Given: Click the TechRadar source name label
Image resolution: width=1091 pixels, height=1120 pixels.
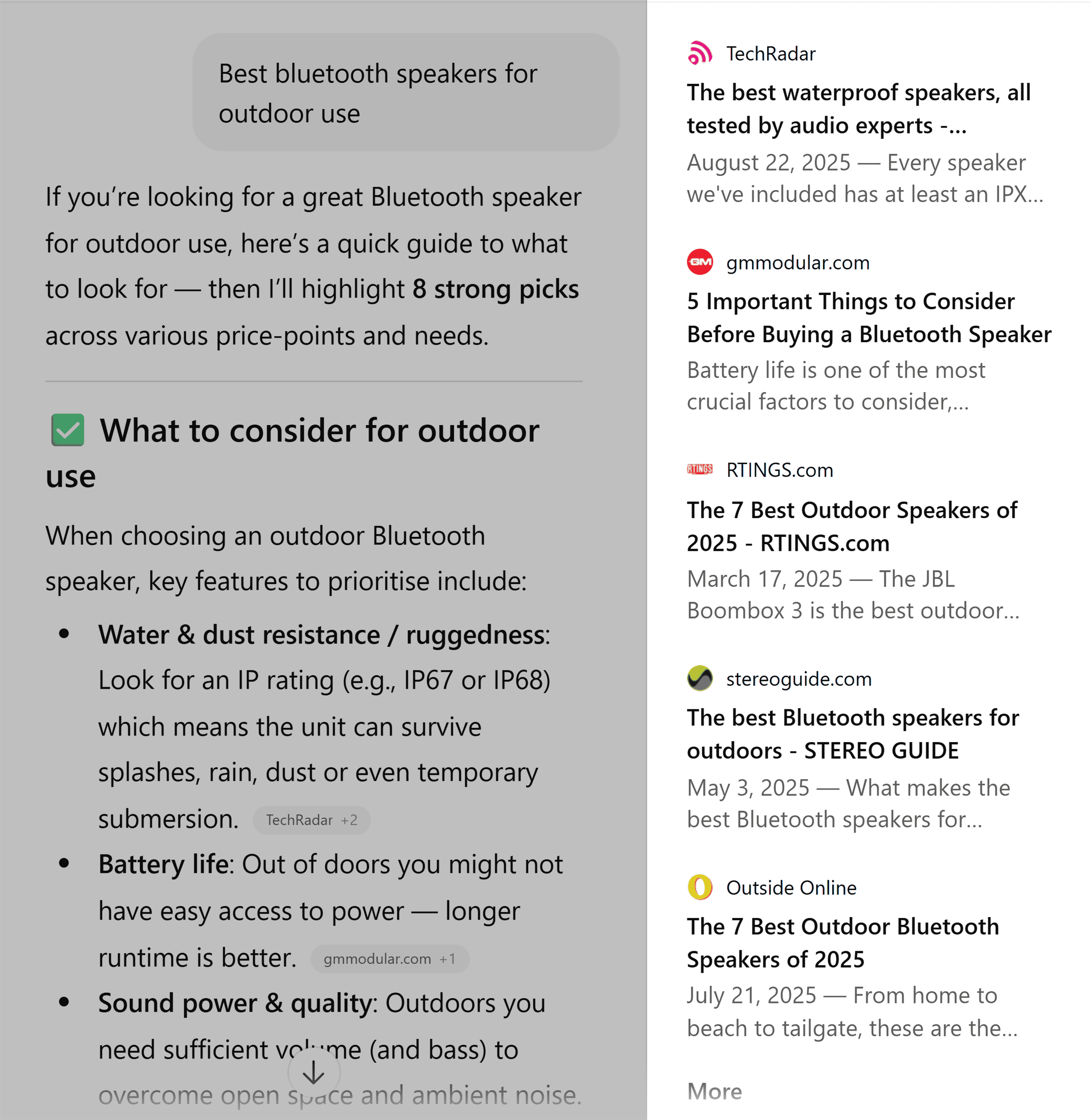Looking at the screenshot, I should tap(770, 53).
